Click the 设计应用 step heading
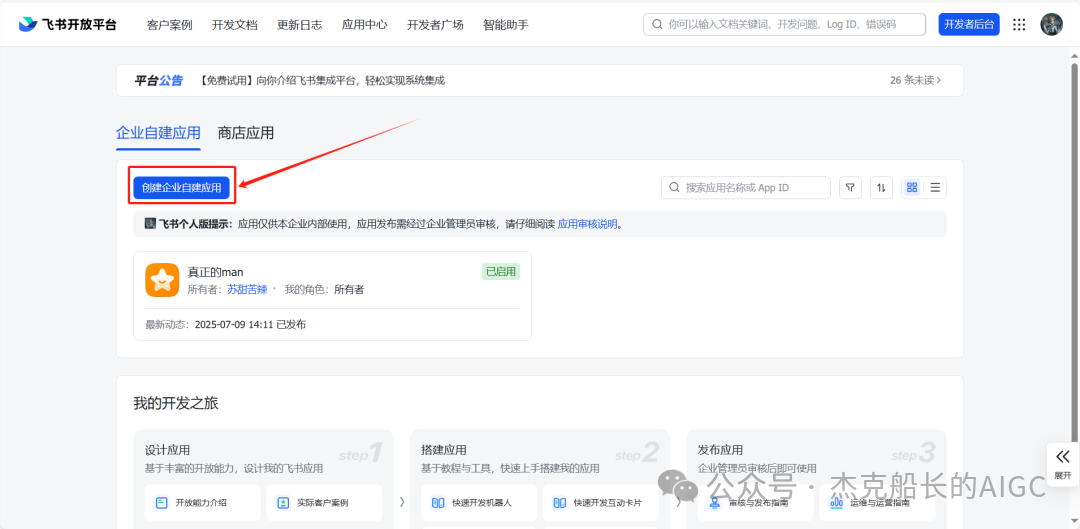This screenshot has width=1080, height=529. (167, 450)
